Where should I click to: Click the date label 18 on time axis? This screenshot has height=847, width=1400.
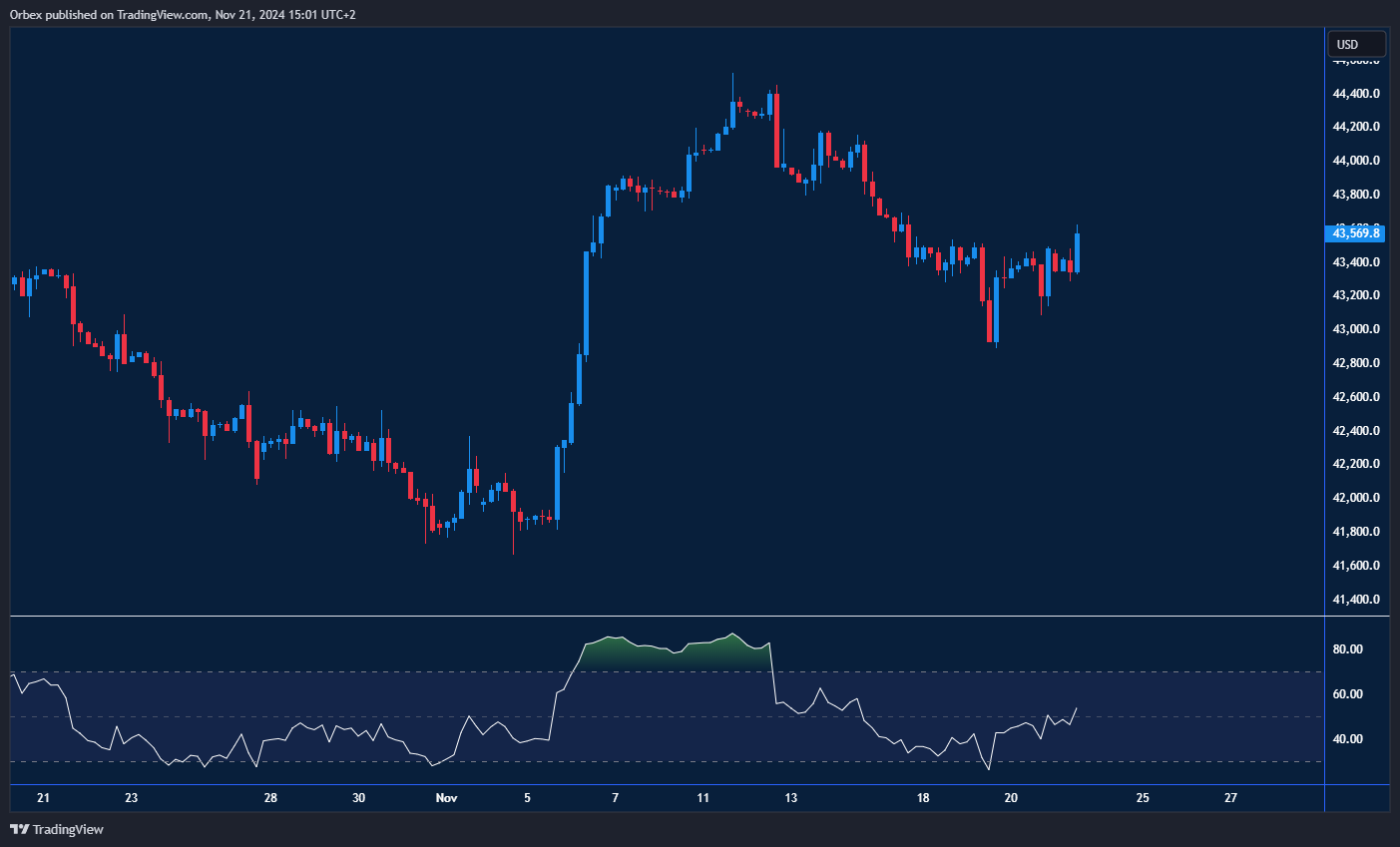click(923, 798)
